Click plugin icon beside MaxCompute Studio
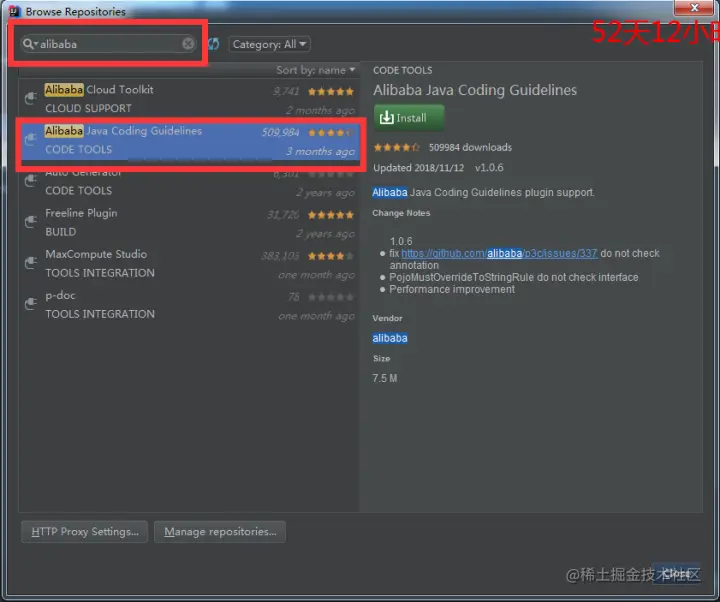 [x=31, y=263]
